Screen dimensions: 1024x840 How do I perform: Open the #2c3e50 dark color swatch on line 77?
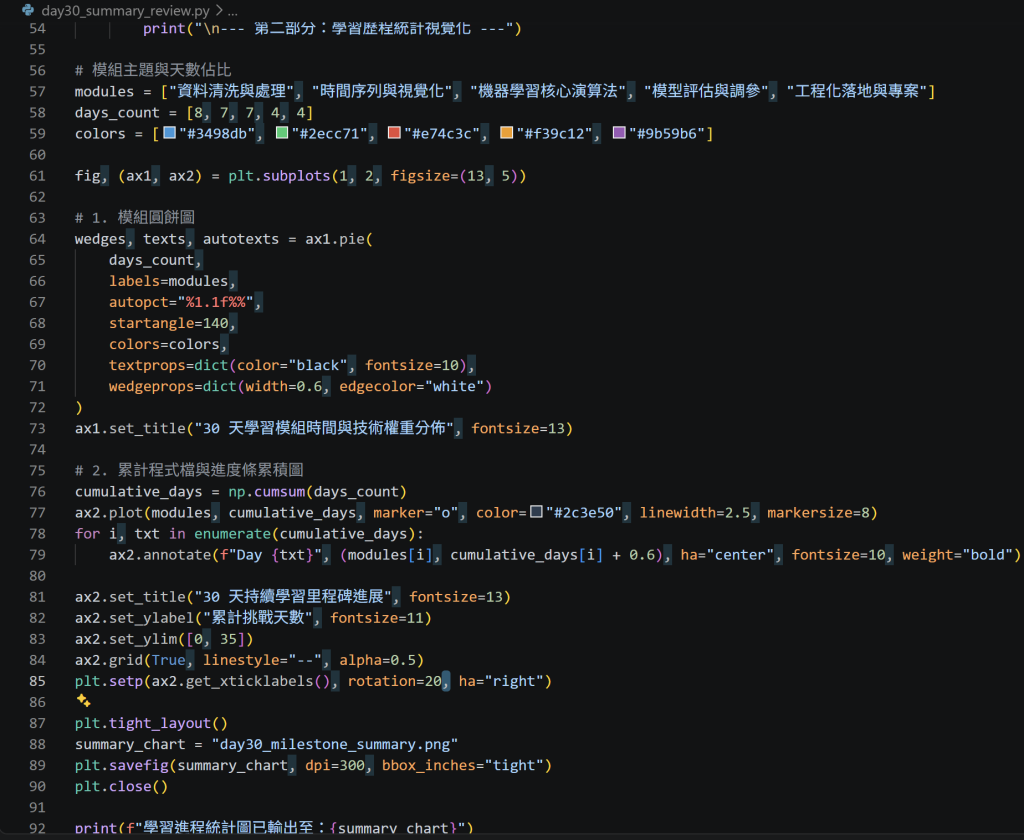(536, 511)
